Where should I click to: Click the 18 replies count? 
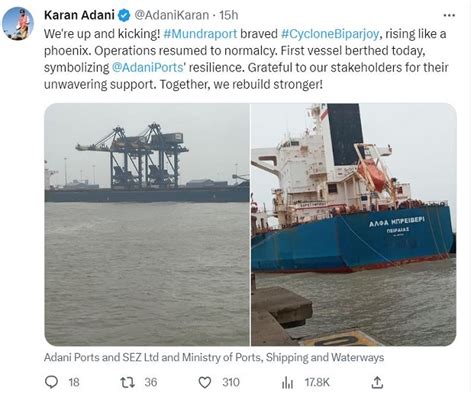[74, 382]
